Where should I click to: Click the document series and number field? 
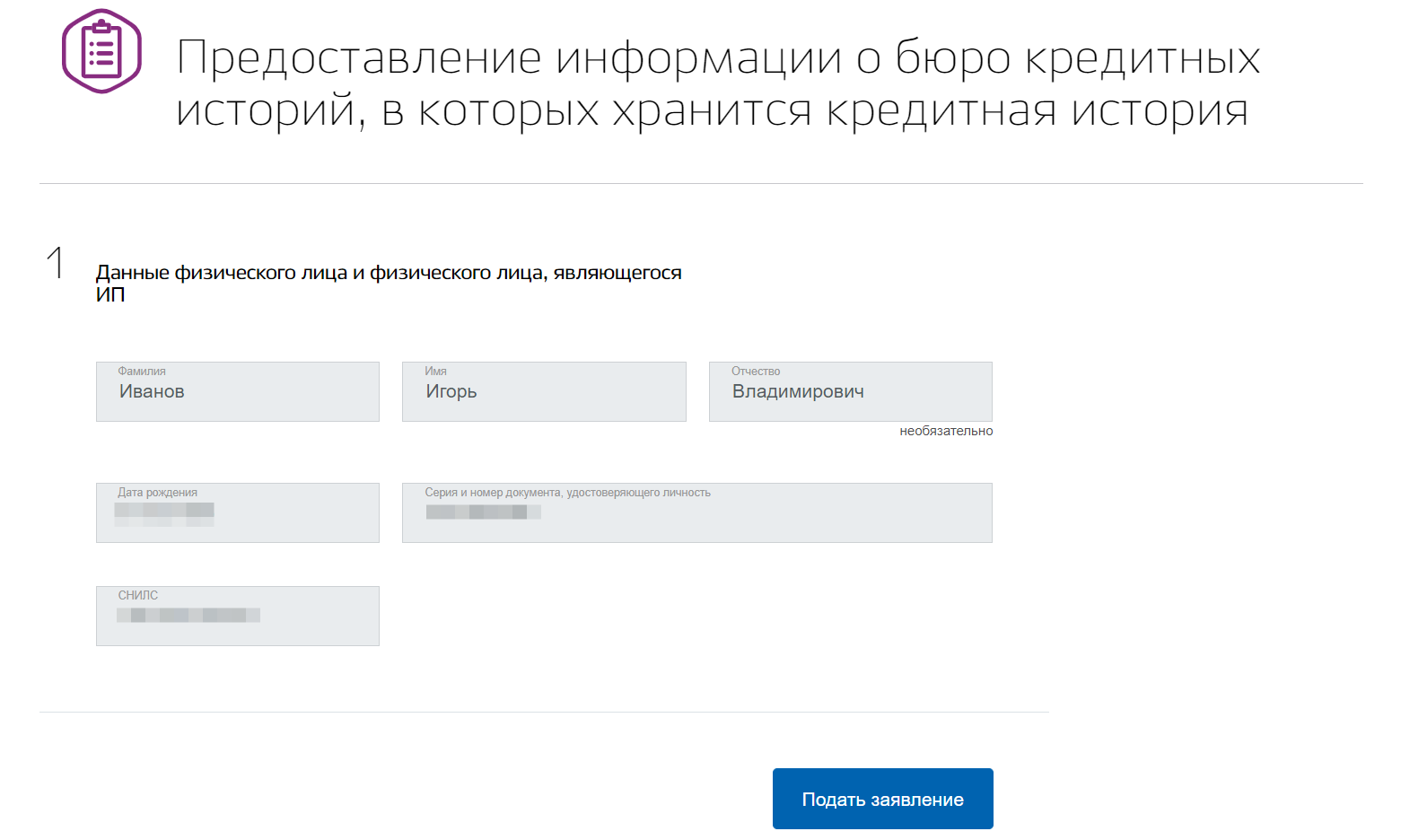tap(697, 512)
